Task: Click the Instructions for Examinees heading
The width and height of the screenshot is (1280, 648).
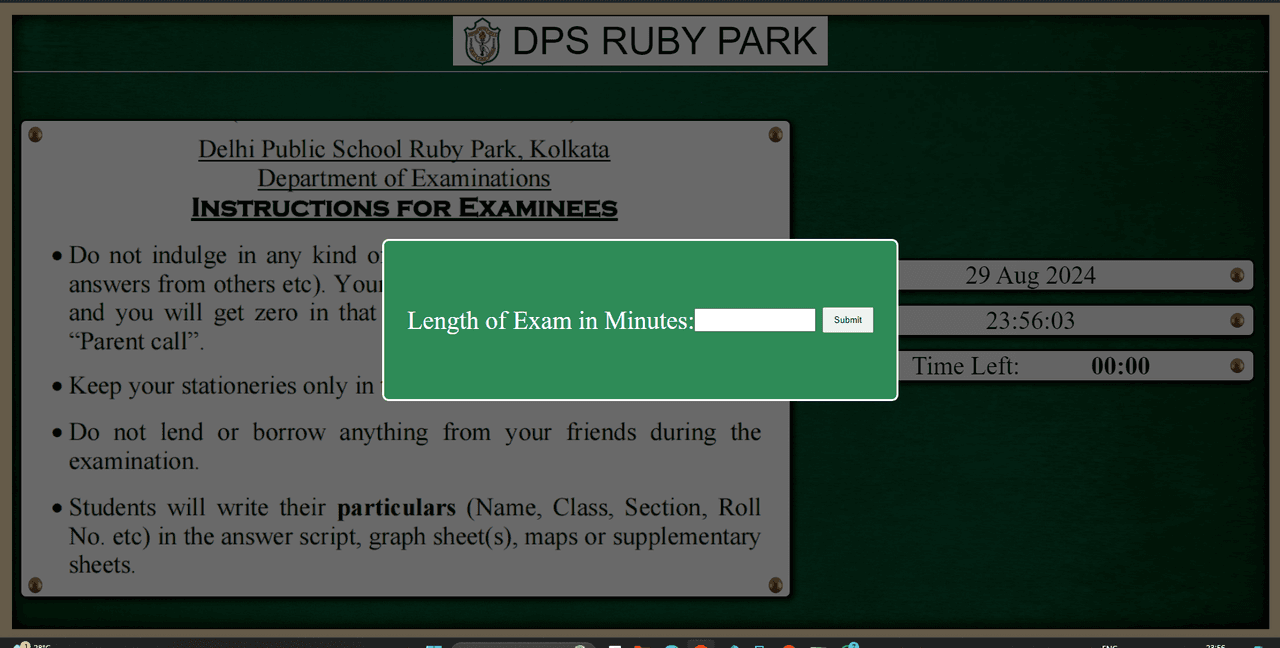Action: click(x=404, y=208)
